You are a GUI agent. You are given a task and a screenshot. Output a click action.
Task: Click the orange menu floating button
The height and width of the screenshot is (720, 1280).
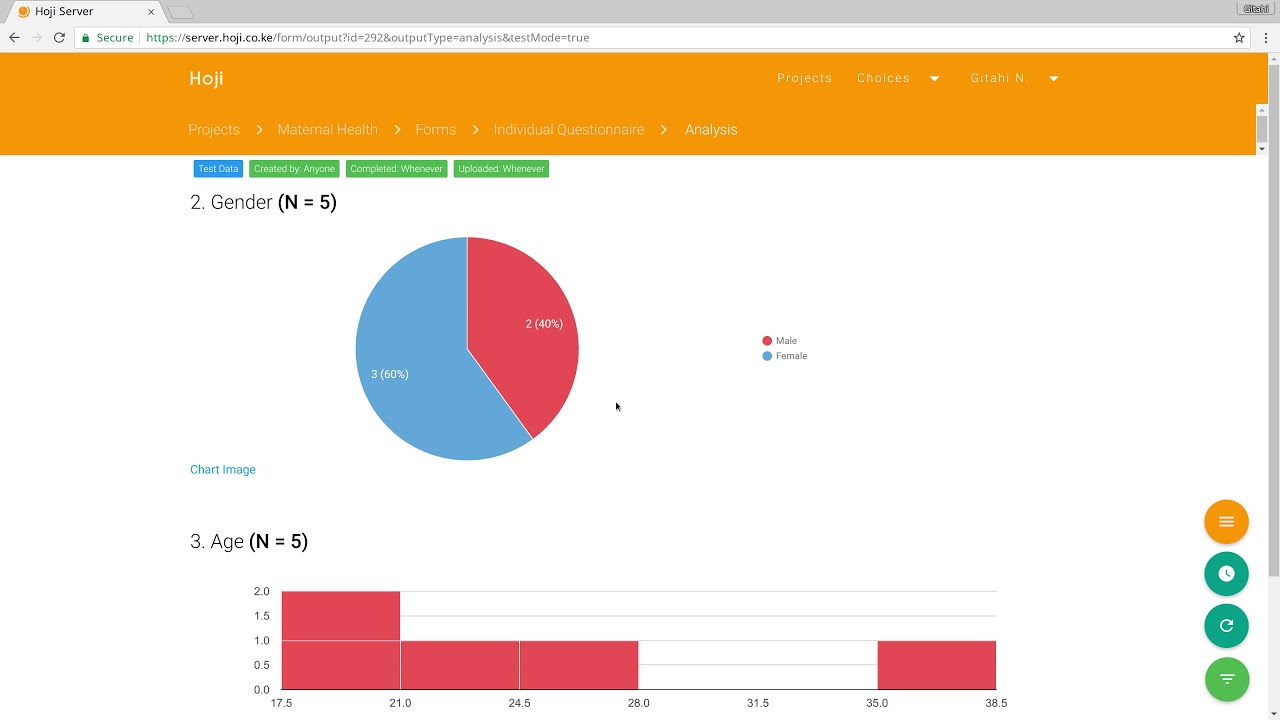(1226, 522)
